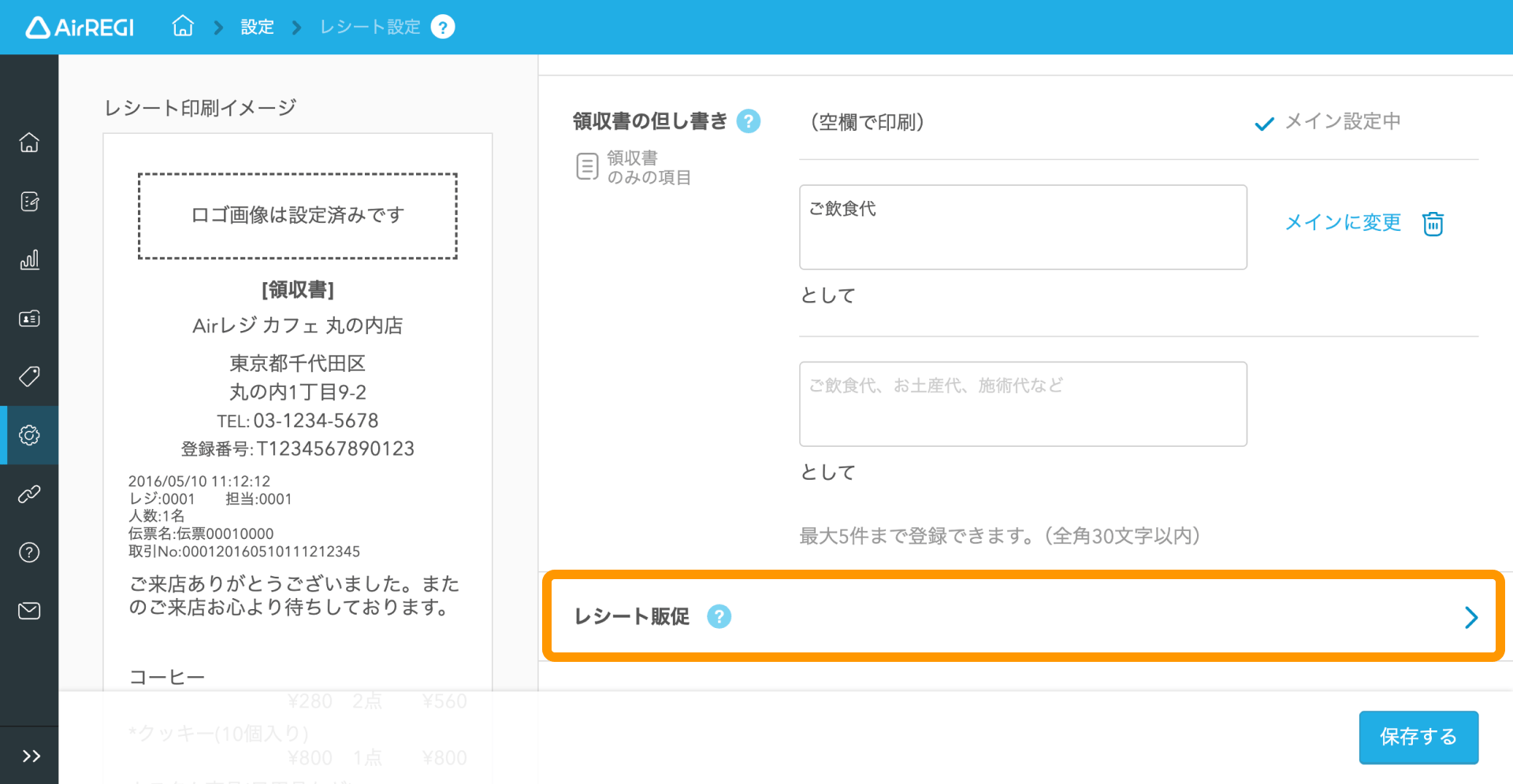Show help for 領収書の但し書き
Image resolution: width=1513 pixels, height=784 pixels.
(748, 121)
